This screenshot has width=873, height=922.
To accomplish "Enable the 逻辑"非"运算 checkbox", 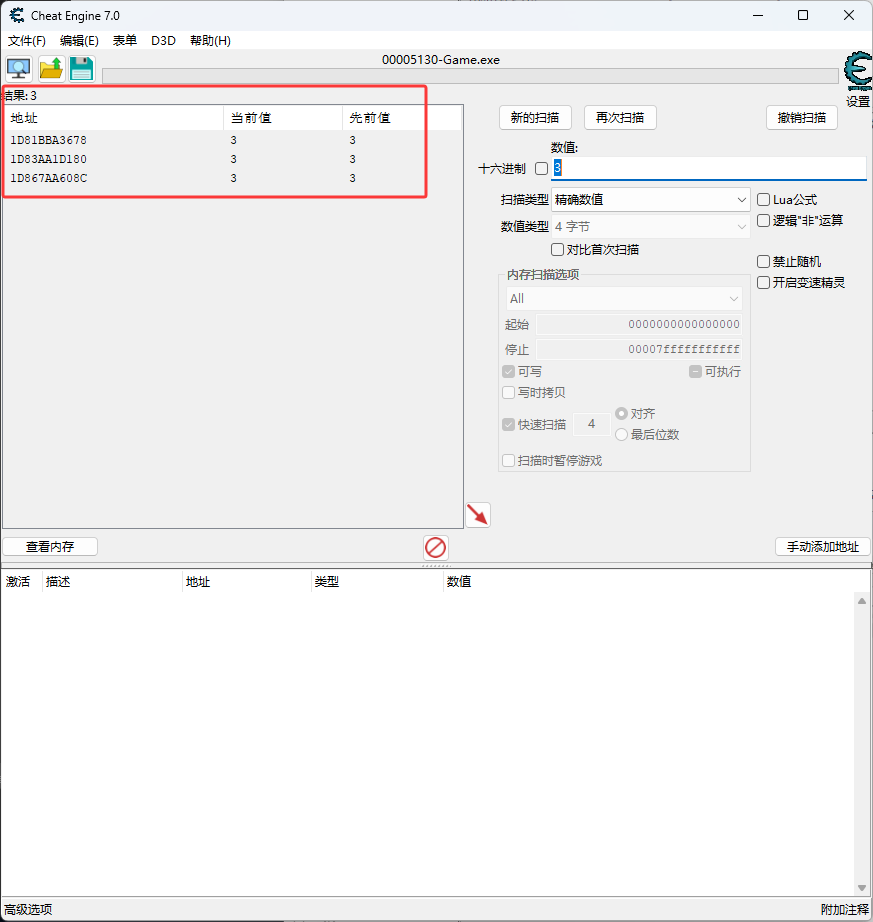I will 763,221.
